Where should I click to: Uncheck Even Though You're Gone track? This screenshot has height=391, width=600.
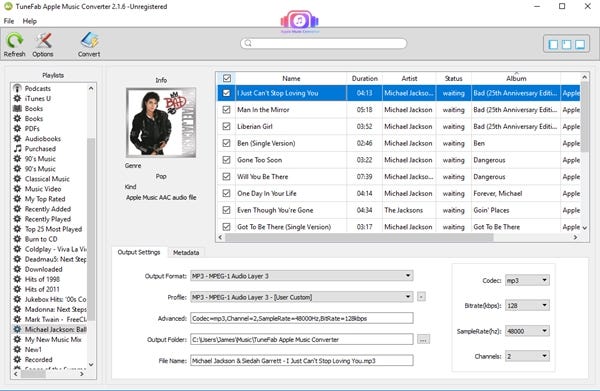point(227,210)
